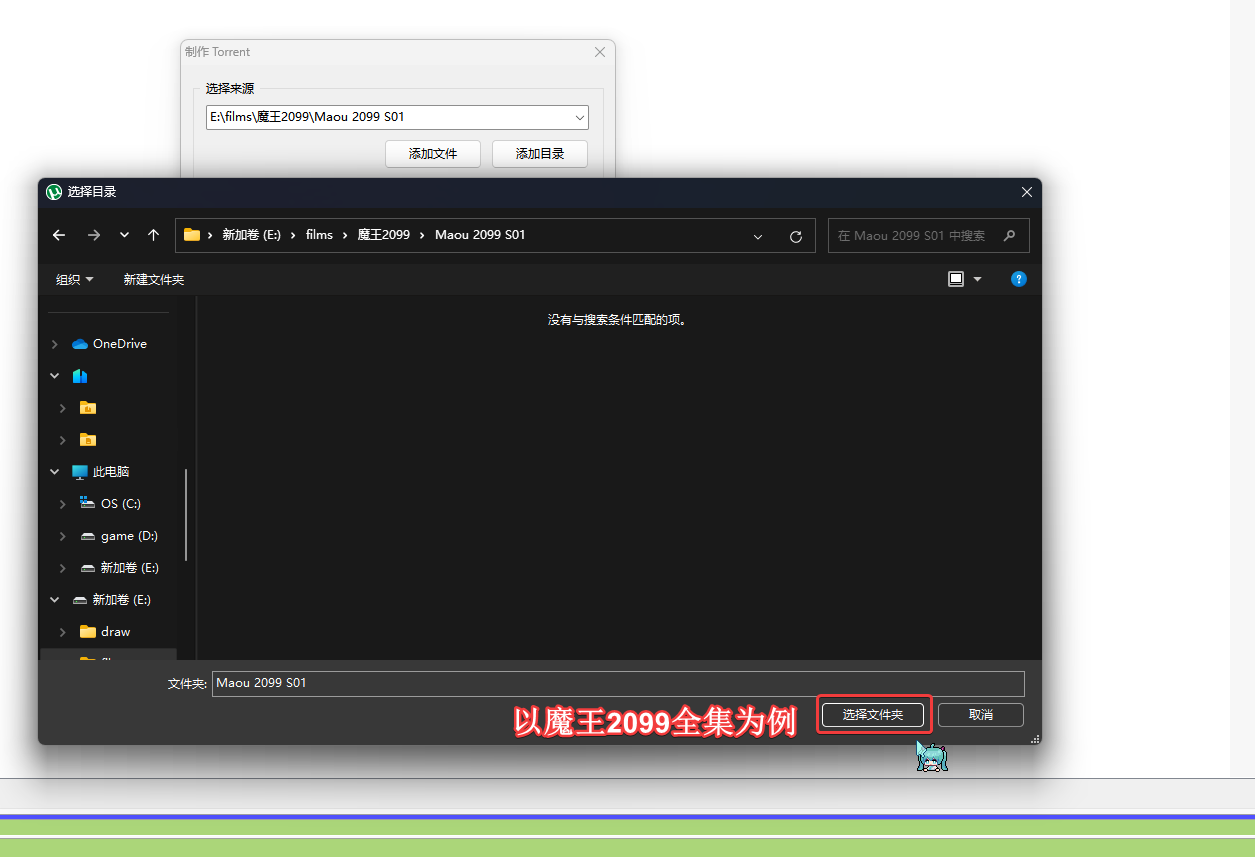Open the recent locations chevron

pyautogui.click(x=124, y=235)
